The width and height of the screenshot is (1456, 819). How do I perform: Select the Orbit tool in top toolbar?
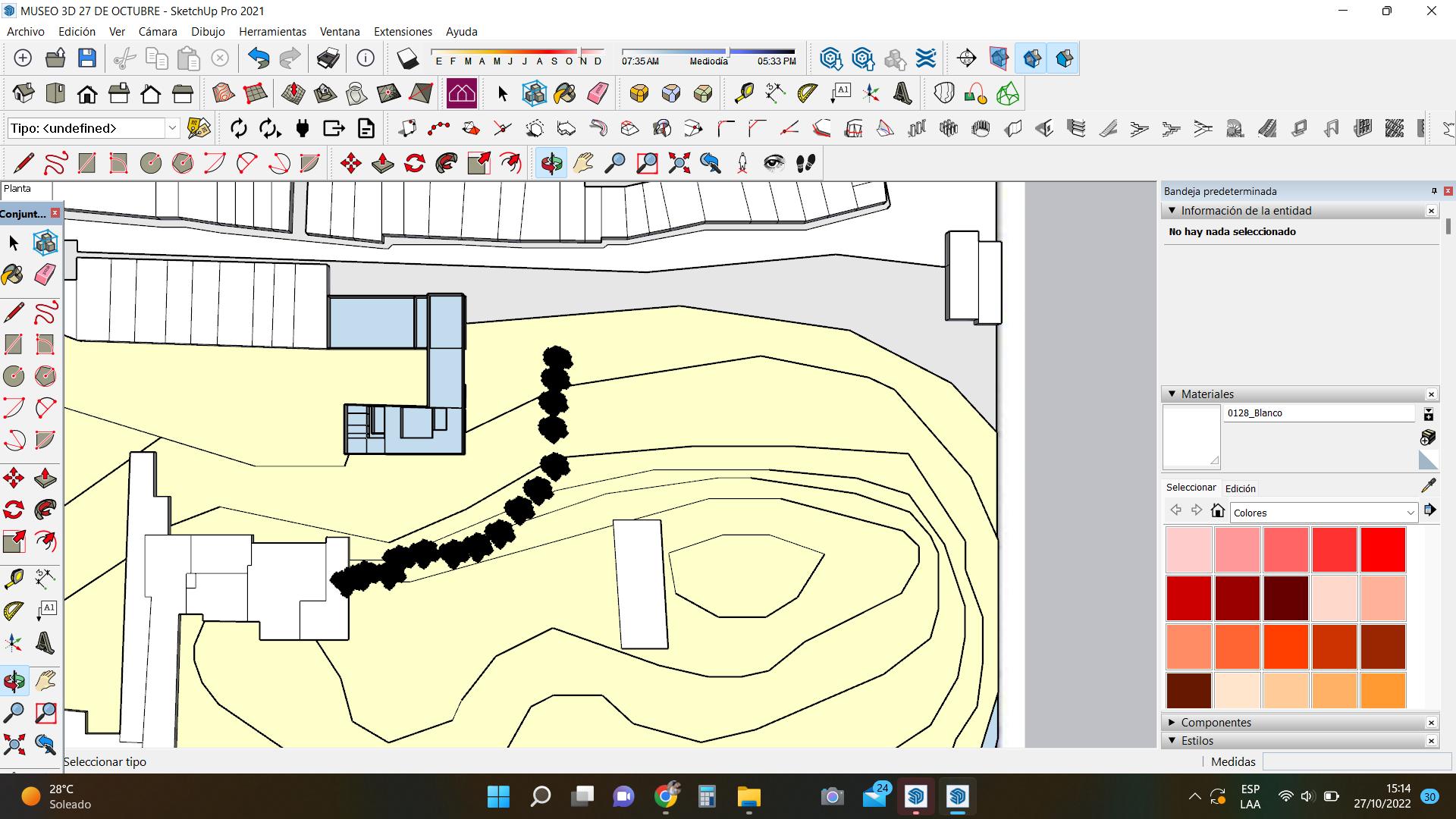tap(551, 163)
